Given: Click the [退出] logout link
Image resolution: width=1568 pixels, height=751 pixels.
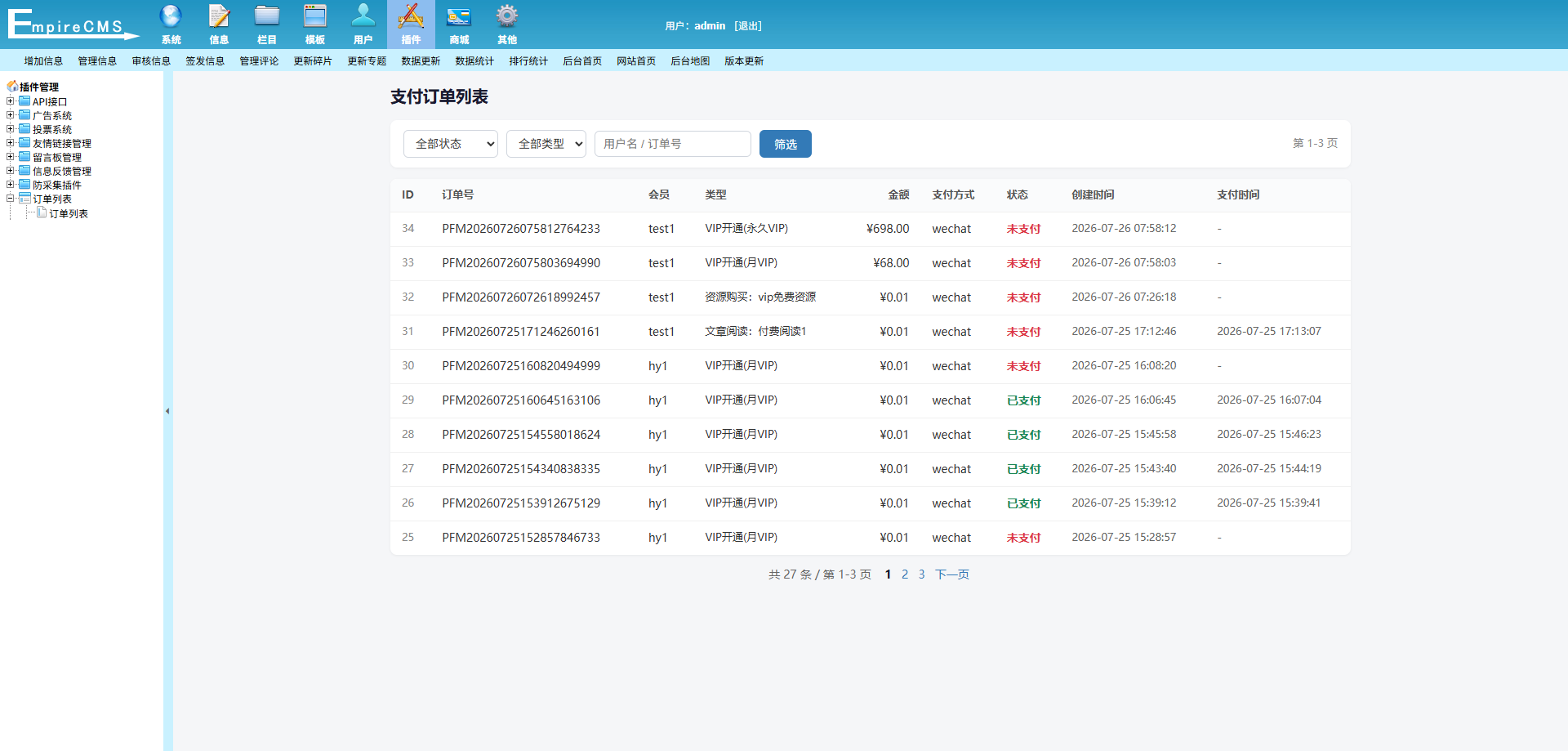Looking at the screenshot, I should [748, 26].
